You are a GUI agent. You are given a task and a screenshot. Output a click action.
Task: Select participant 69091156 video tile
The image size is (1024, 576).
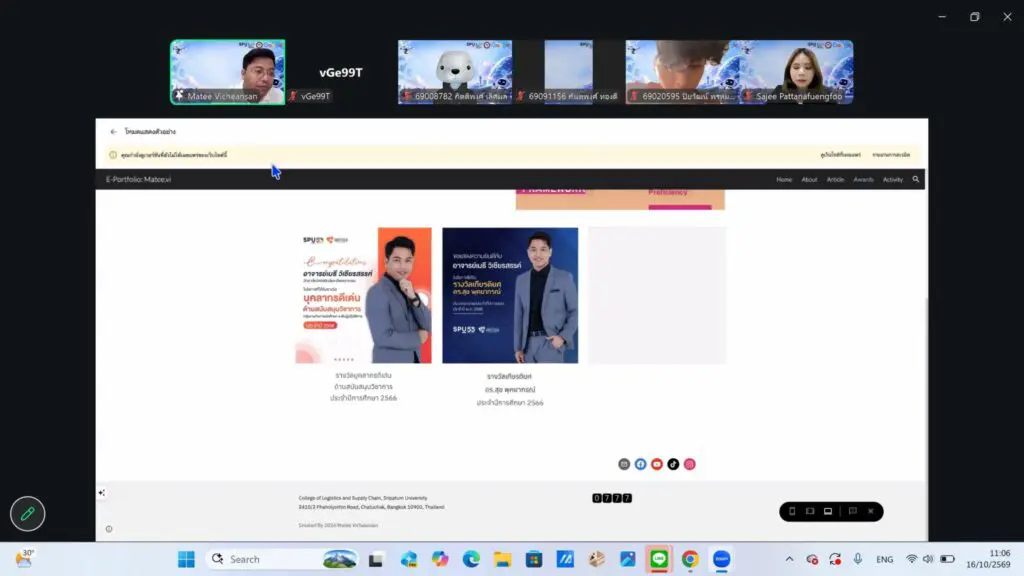[569, 72]
